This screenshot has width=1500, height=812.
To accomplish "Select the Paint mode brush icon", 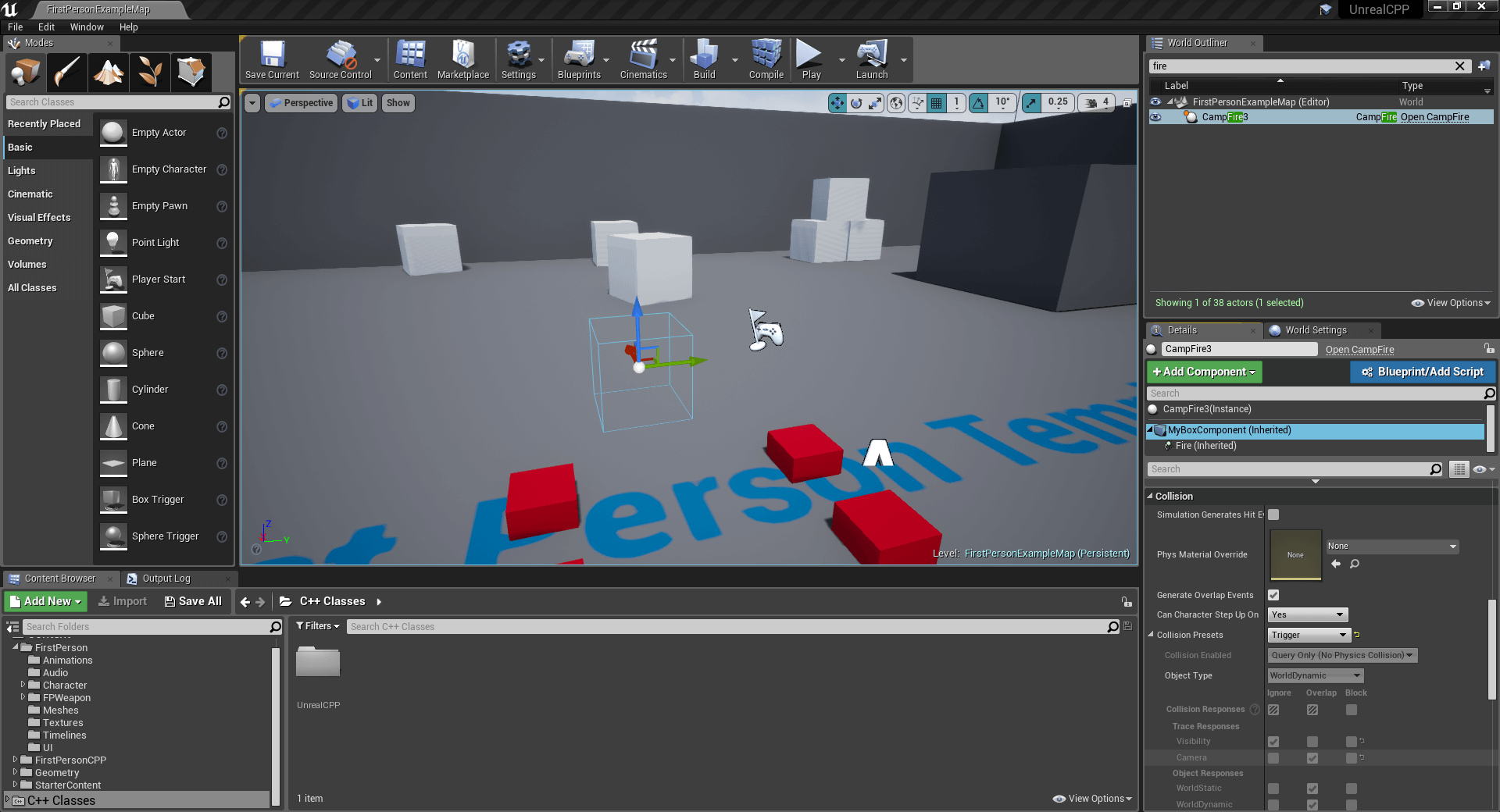I will coord(67,73).
